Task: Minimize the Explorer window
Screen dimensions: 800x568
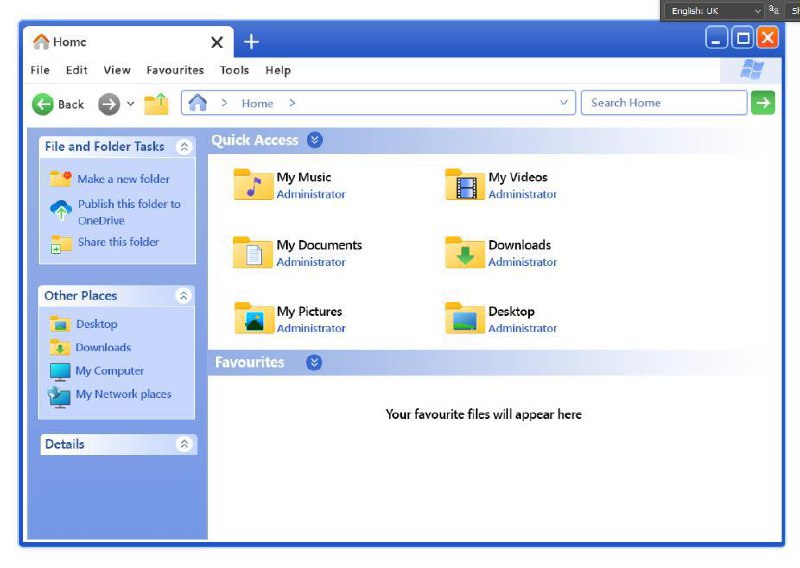Action: click(x=716, y=38)
